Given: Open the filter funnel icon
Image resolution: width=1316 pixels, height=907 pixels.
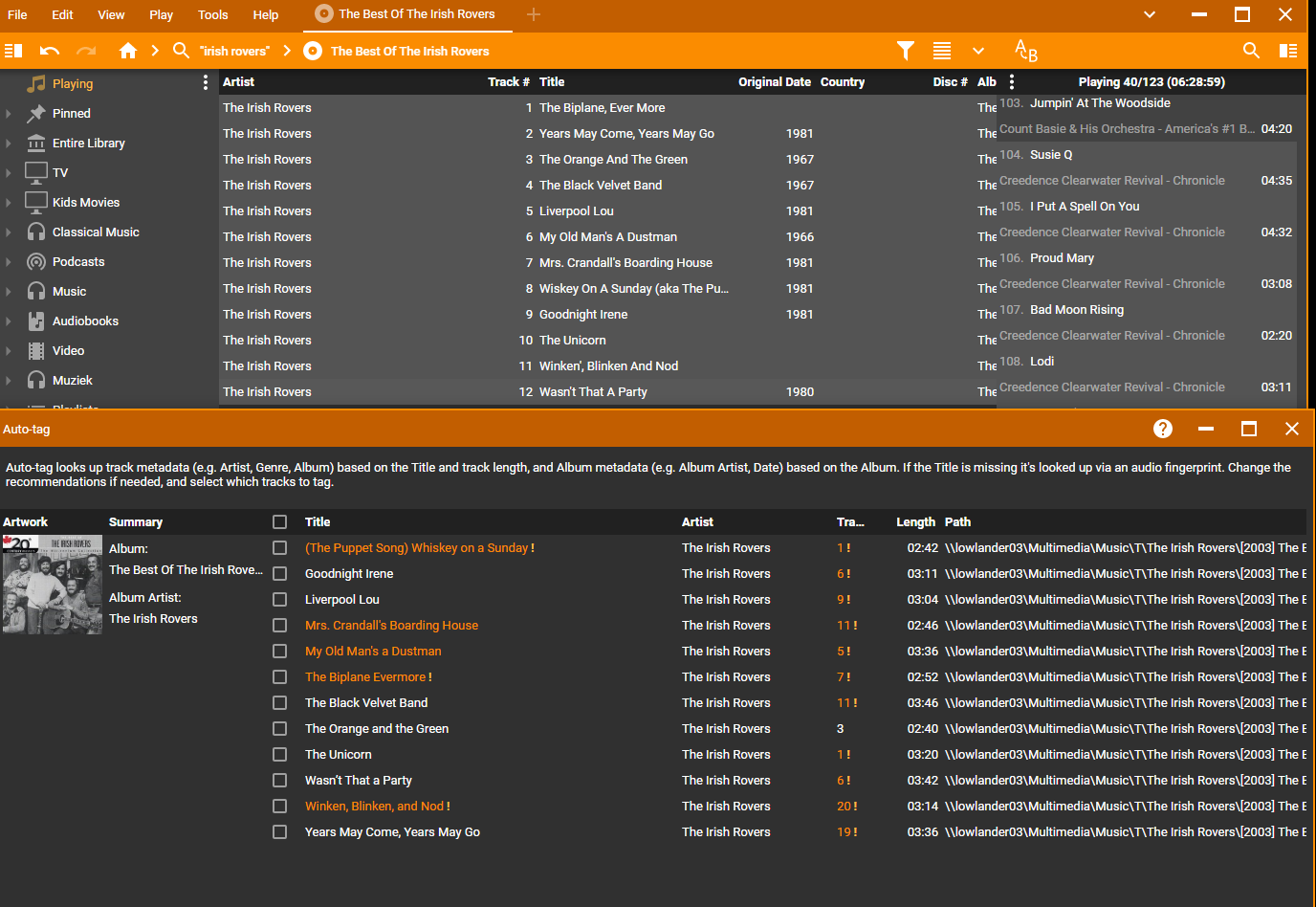Looking at the screenshot, I should (905, 51).
